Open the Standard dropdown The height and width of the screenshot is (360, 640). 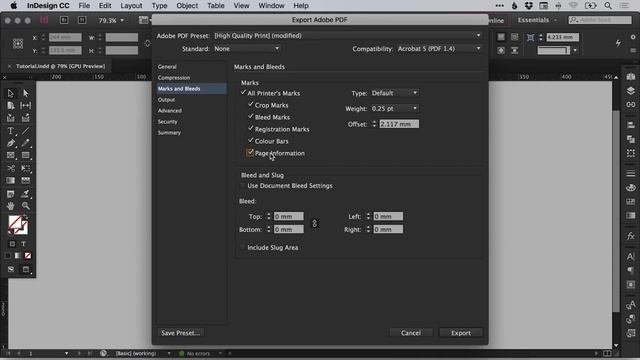click(x=247, y=49)
